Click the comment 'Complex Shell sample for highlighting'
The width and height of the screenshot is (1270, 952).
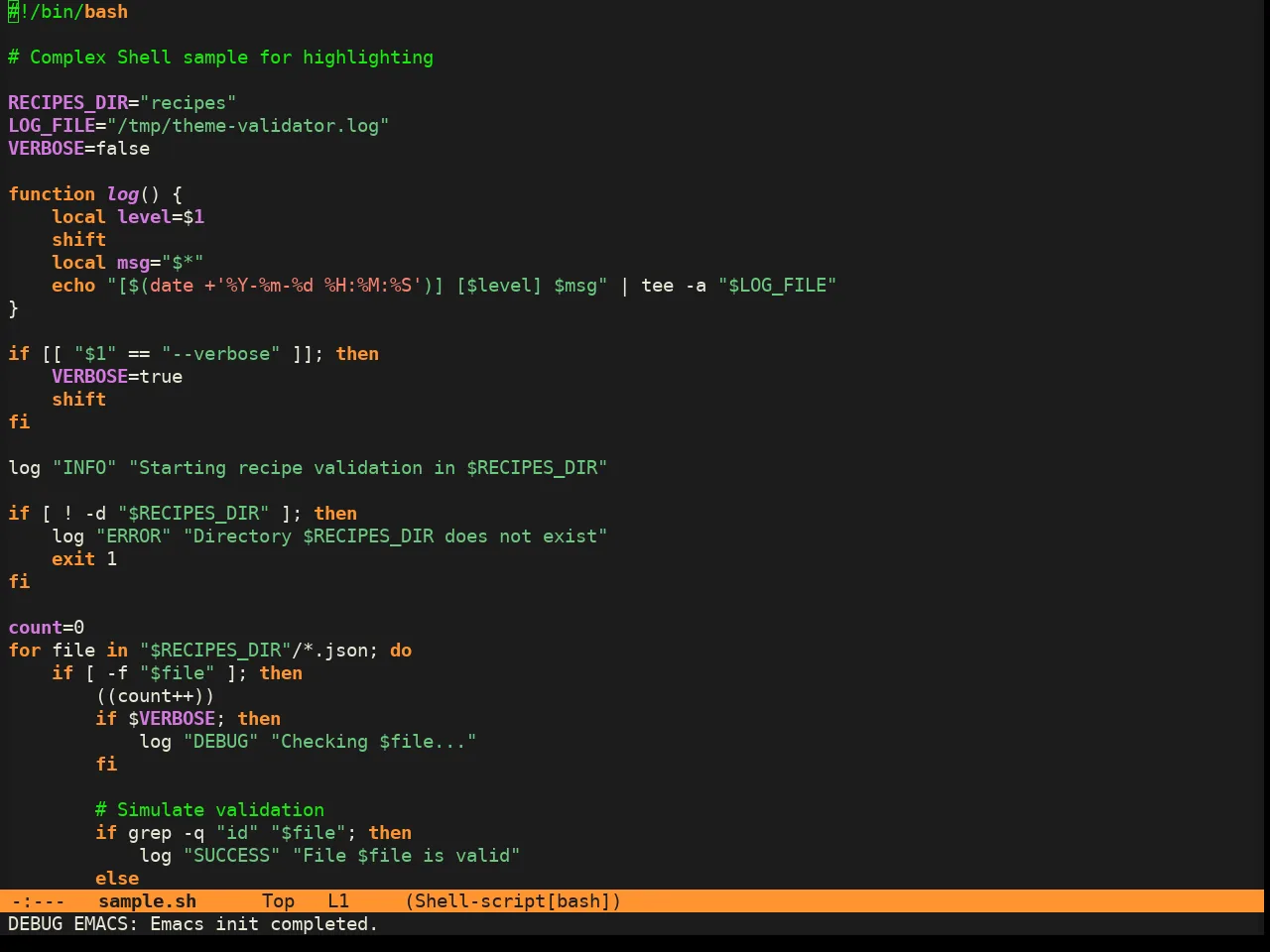[231, 58]
